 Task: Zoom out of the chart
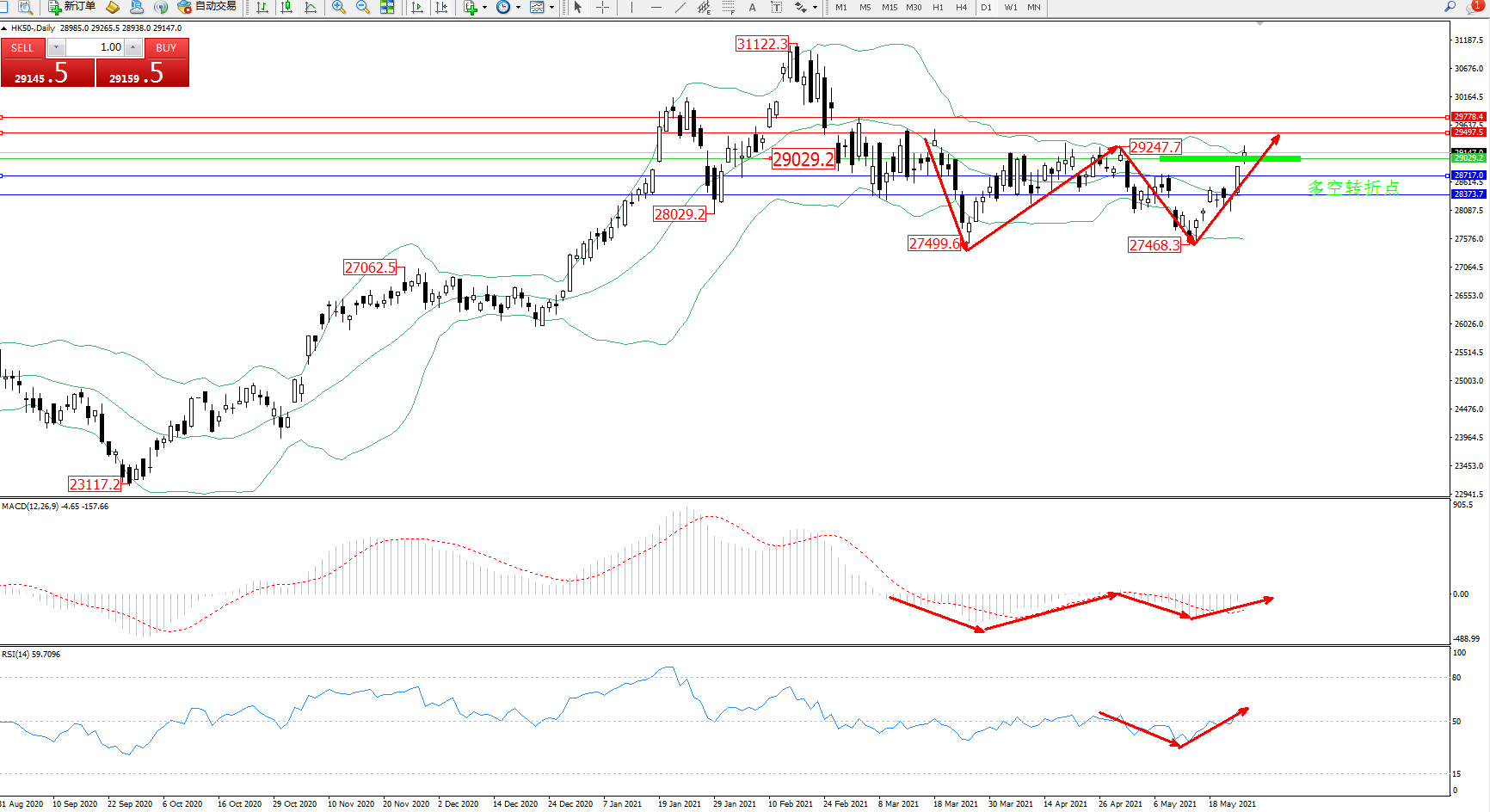(x=363, y=7)
